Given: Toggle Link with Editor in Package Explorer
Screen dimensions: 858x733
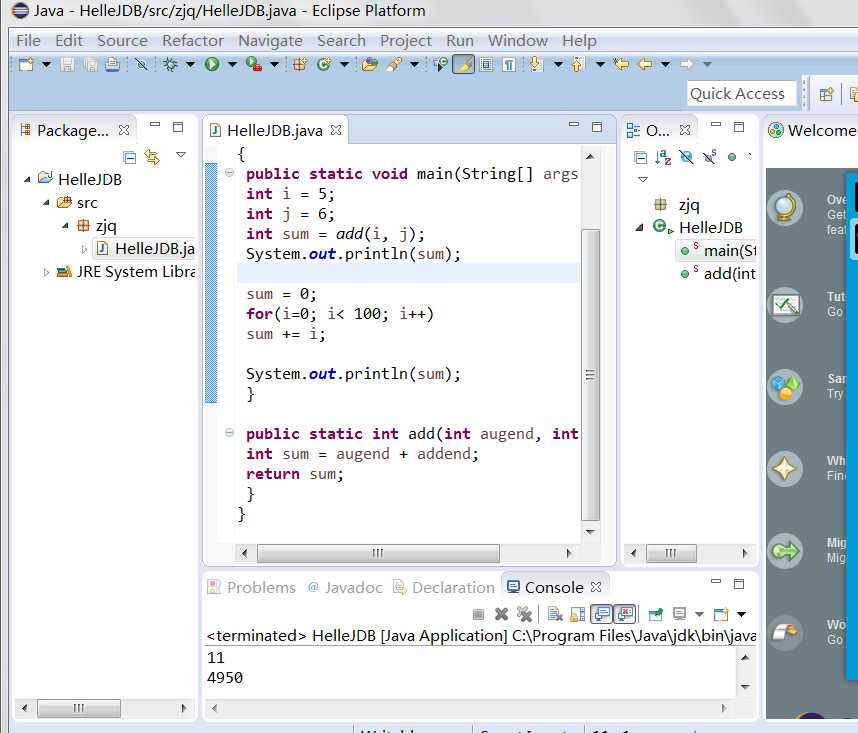Looking at the screenshot, I should 152,157.
